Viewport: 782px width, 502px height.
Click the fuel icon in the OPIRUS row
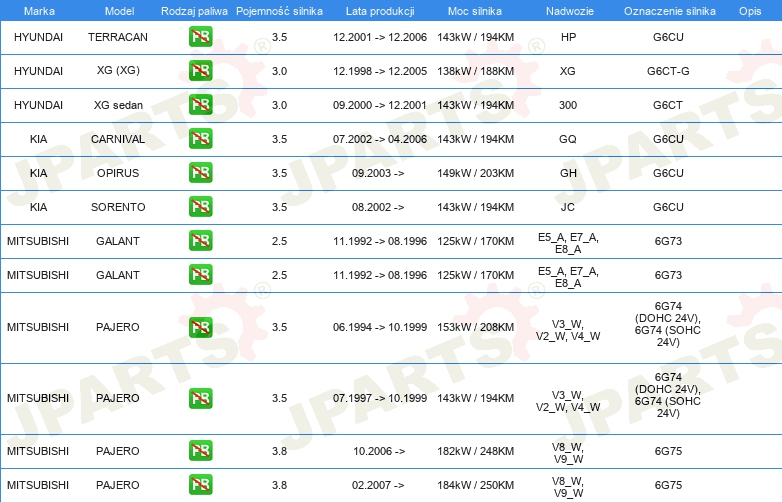pyautogui.click(x=200, y=172)
